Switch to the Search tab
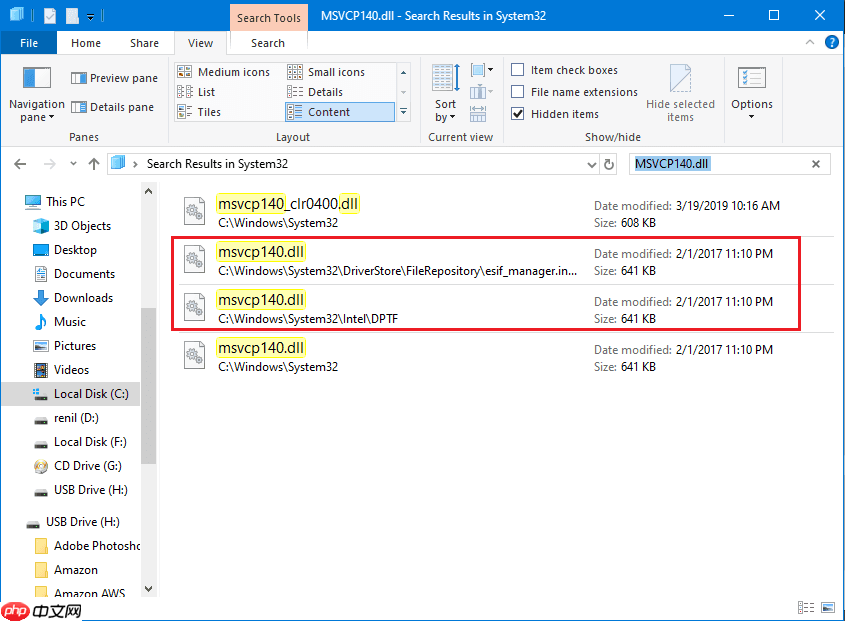 268,43
